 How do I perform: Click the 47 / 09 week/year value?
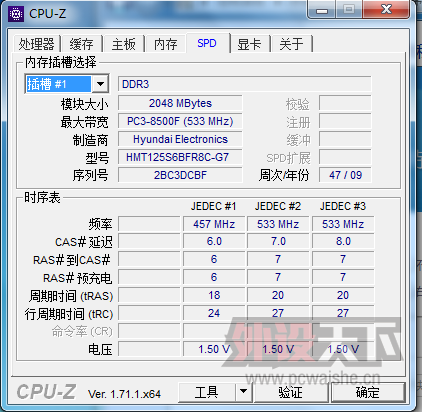345,175
